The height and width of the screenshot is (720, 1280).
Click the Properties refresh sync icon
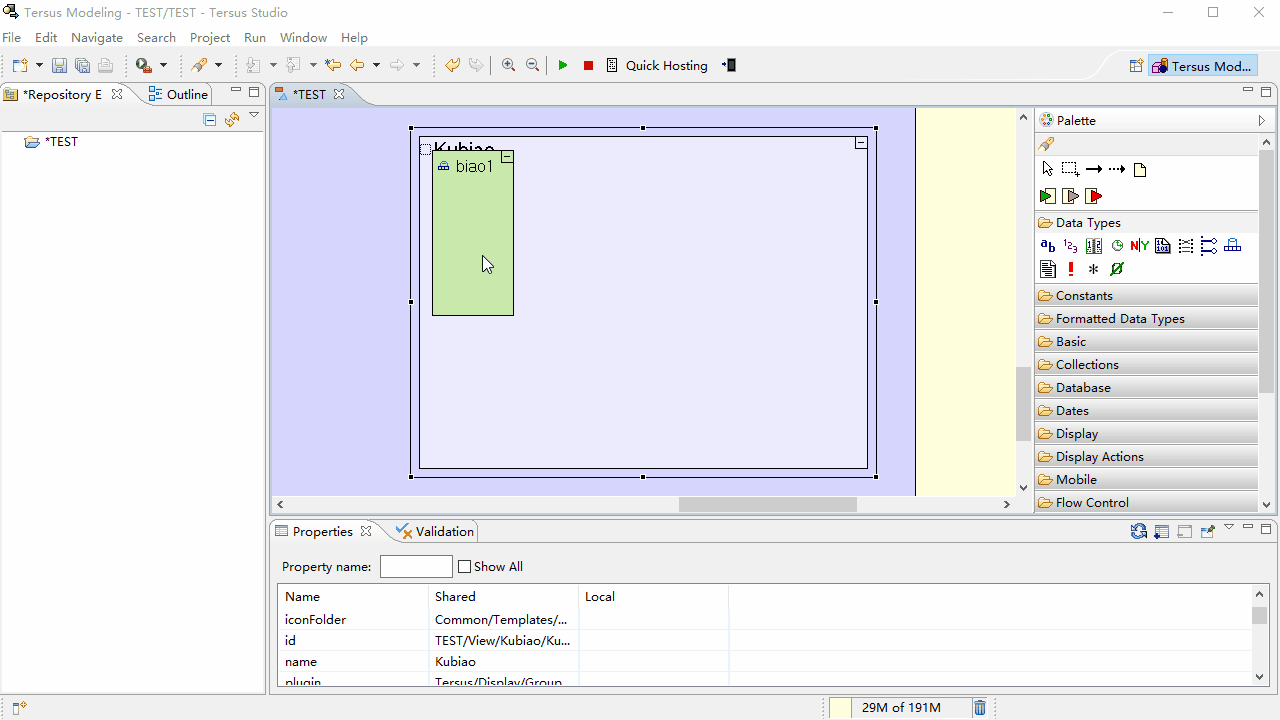pyautogui.click(x=1139, y=532)
